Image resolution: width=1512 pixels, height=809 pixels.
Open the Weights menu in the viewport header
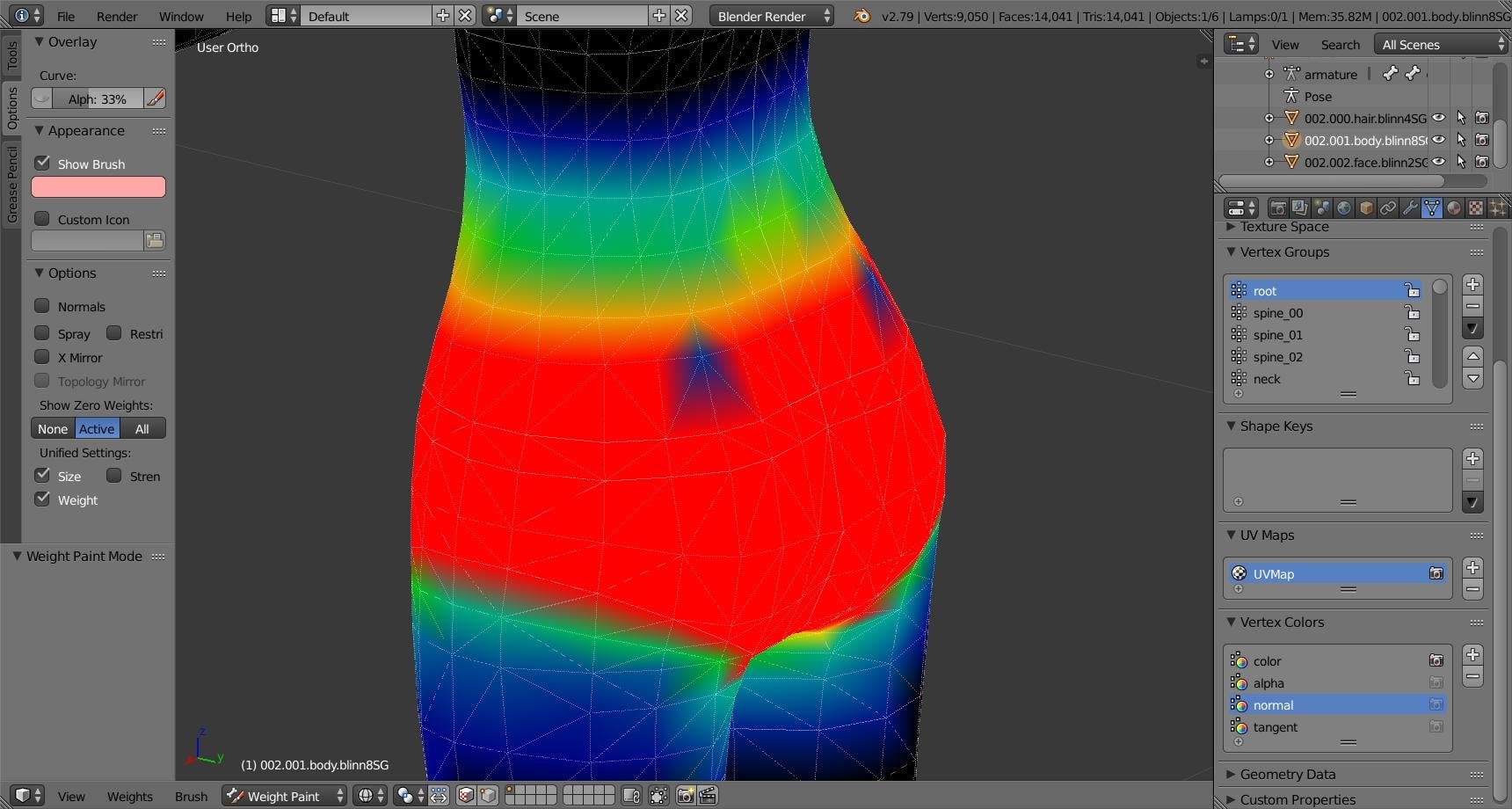point(130,796)
